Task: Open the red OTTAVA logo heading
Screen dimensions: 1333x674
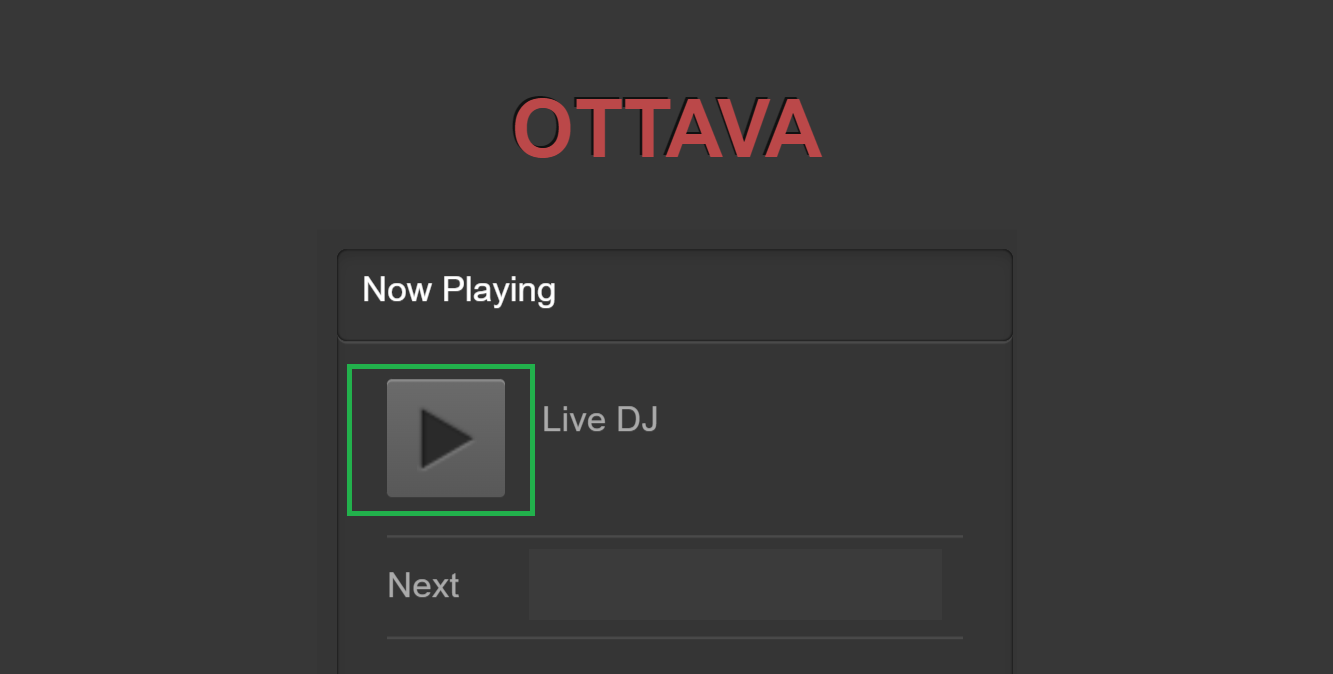Action: pos(666,130)
